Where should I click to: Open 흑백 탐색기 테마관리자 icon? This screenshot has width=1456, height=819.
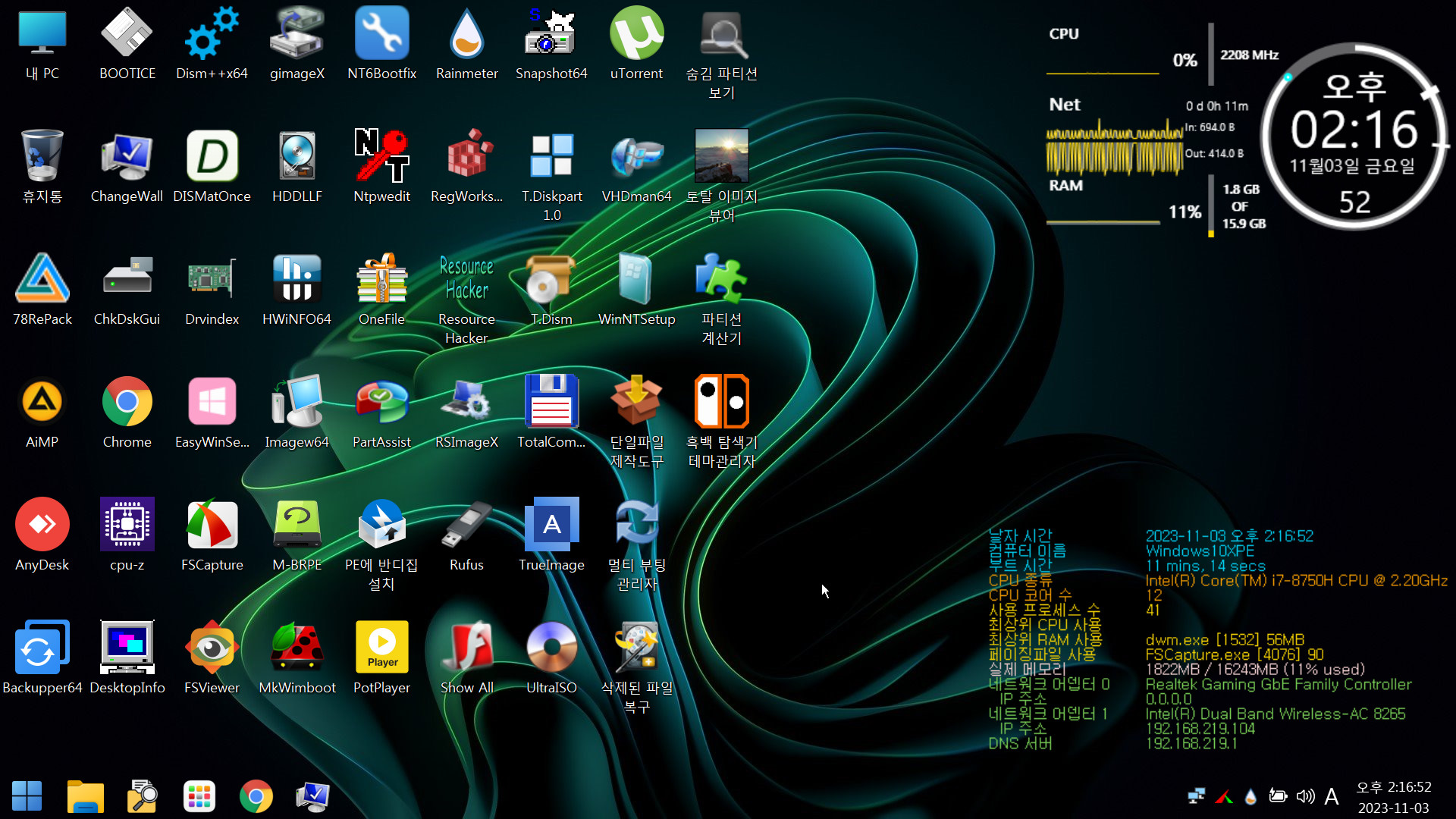(x=722, y=422)
